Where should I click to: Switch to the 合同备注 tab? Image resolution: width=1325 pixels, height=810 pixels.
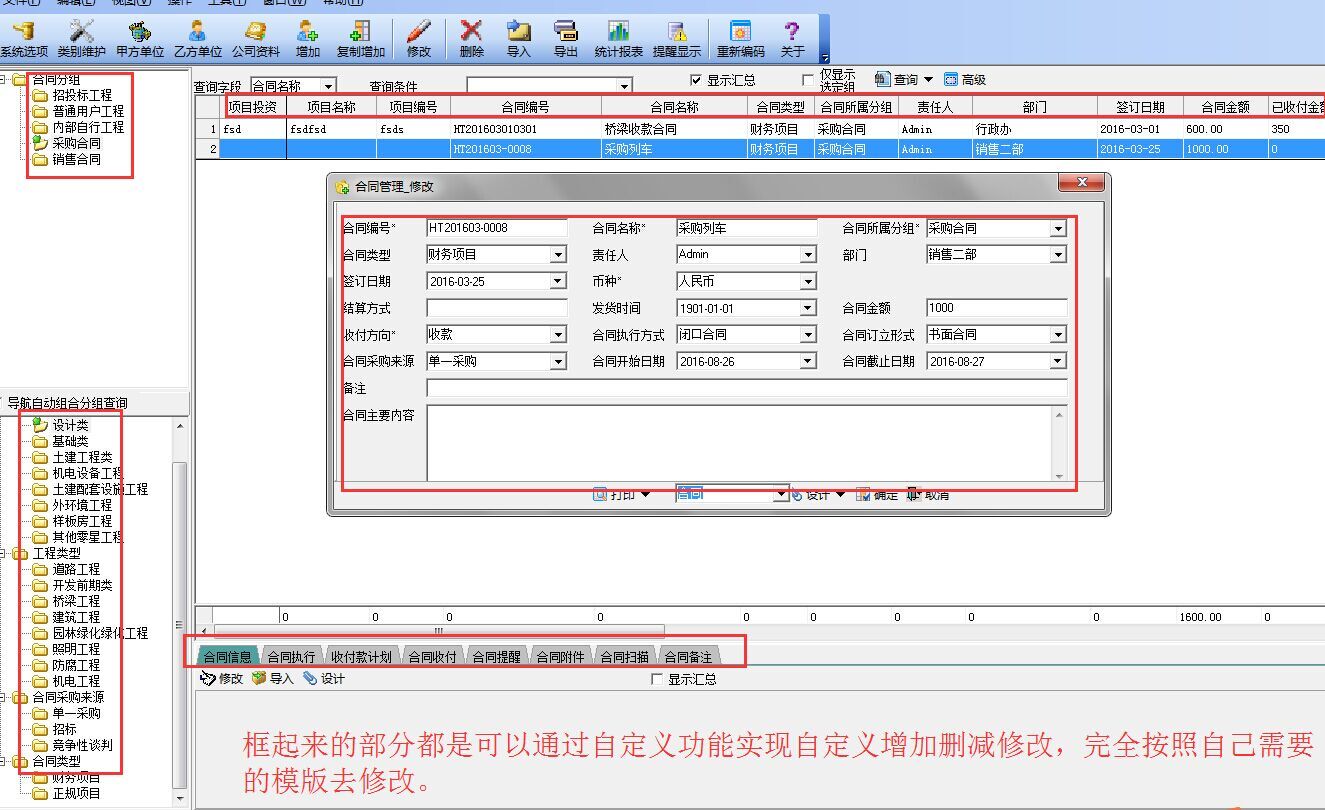(x=688, y=656)
